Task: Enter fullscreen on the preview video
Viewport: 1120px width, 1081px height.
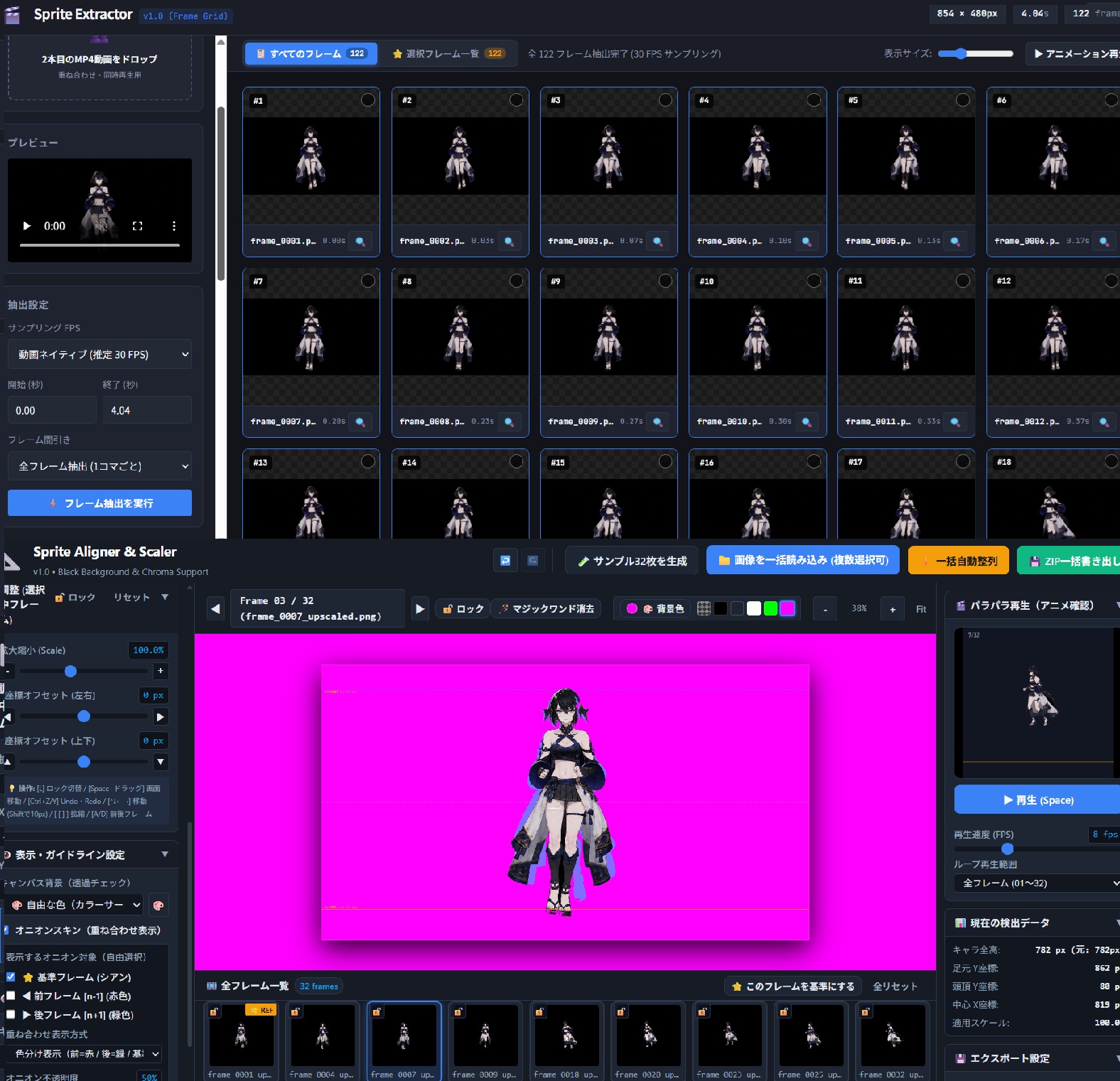Action: coord(137,226)
